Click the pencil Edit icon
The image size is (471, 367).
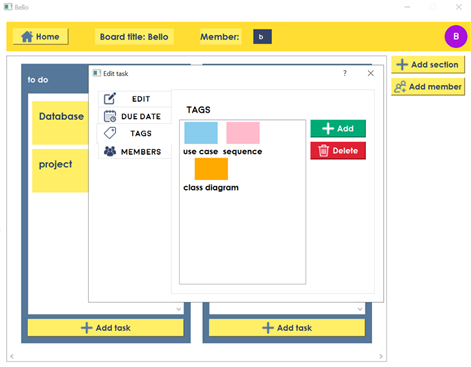[x=110, y=99]
